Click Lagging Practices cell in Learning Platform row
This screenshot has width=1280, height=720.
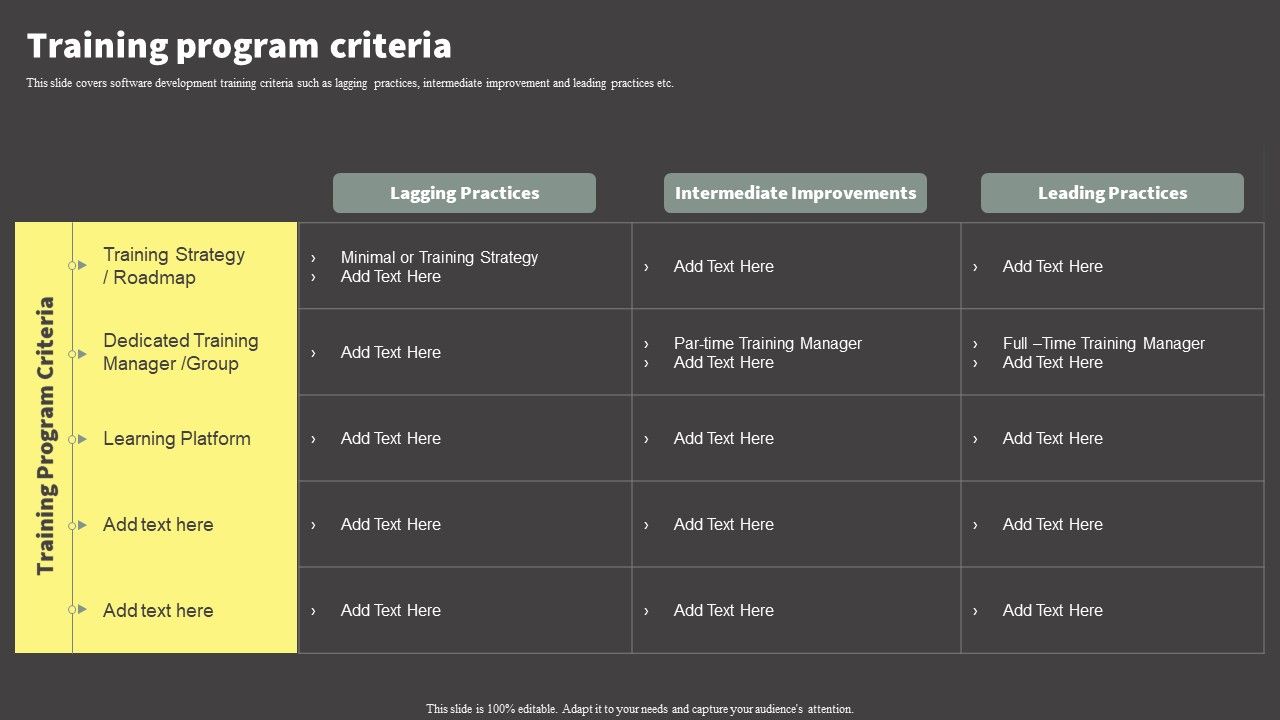(x=465, y=438)
